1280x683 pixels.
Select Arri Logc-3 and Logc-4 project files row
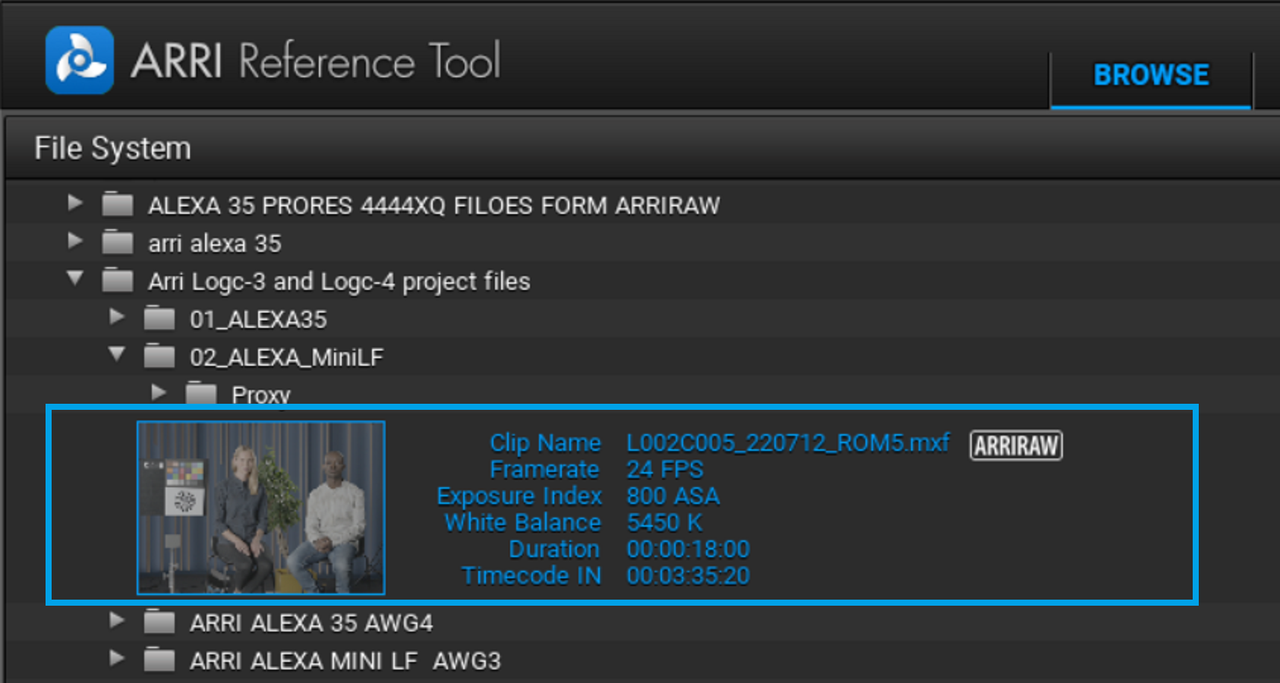pos(640,281)
